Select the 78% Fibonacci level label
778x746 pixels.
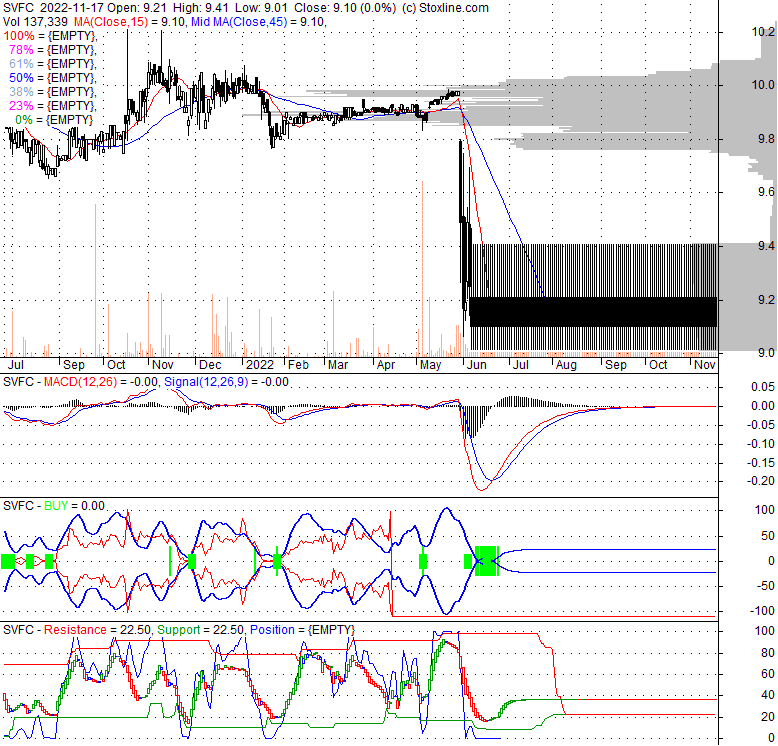point(51,49)
